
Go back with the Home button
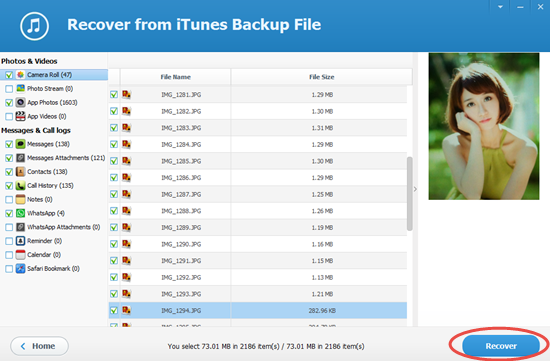pyautogui.click(x=39, y=346)
